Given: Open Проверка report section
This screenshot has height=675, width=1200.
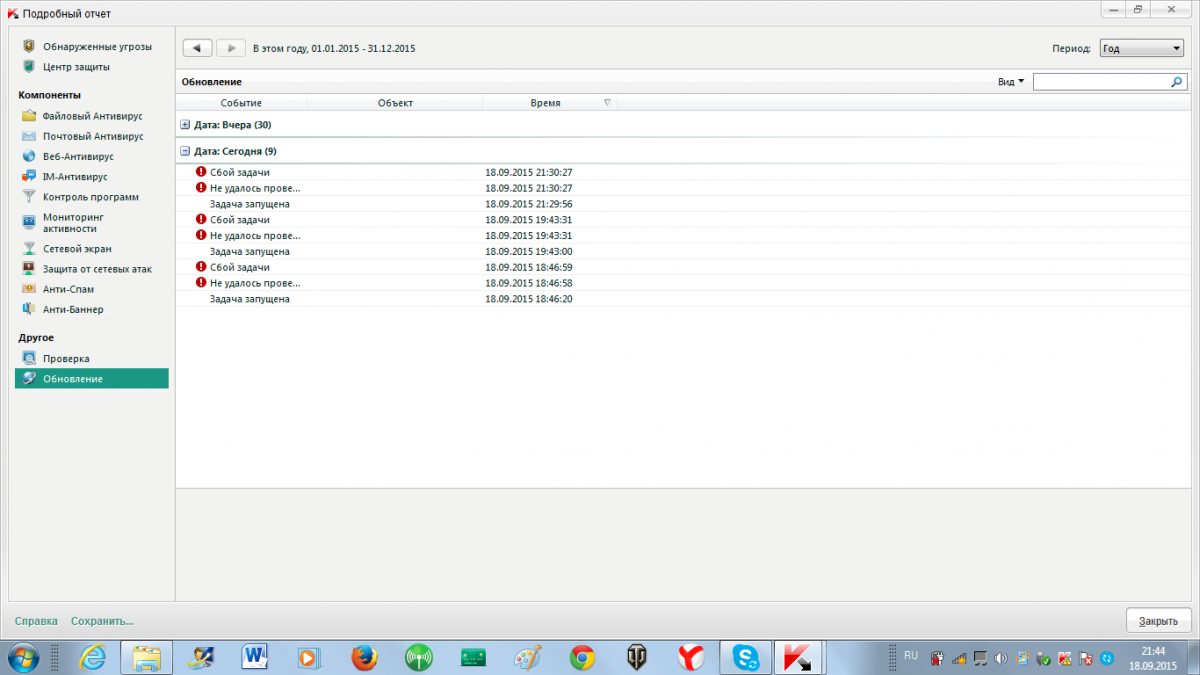Looking at the screenshot, I should pyautogui.click(x=66, y=358).
